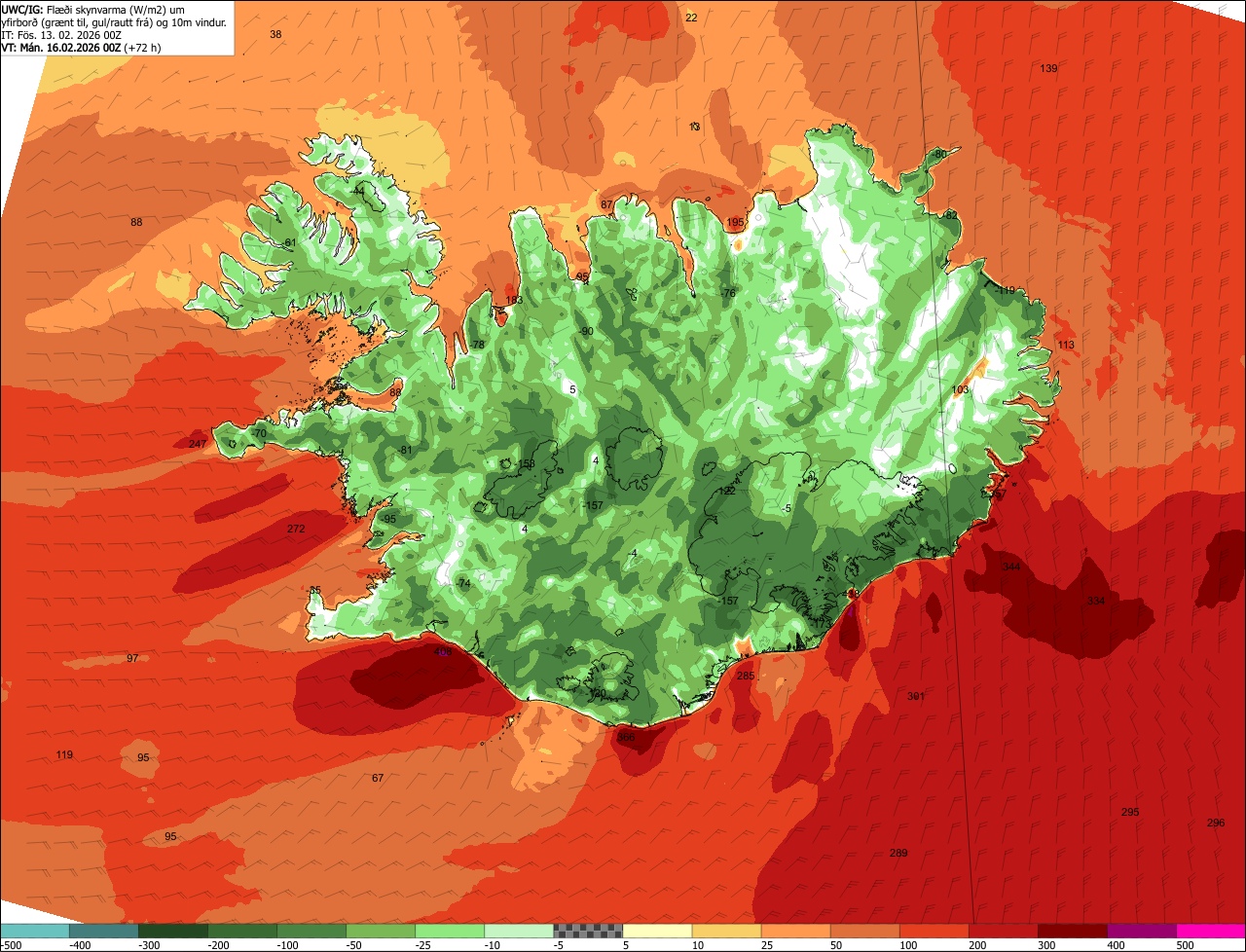Screen dimensions: 1246x952
Task: Click the value -74 in southwest Iceland
Action: click(463, 583)
